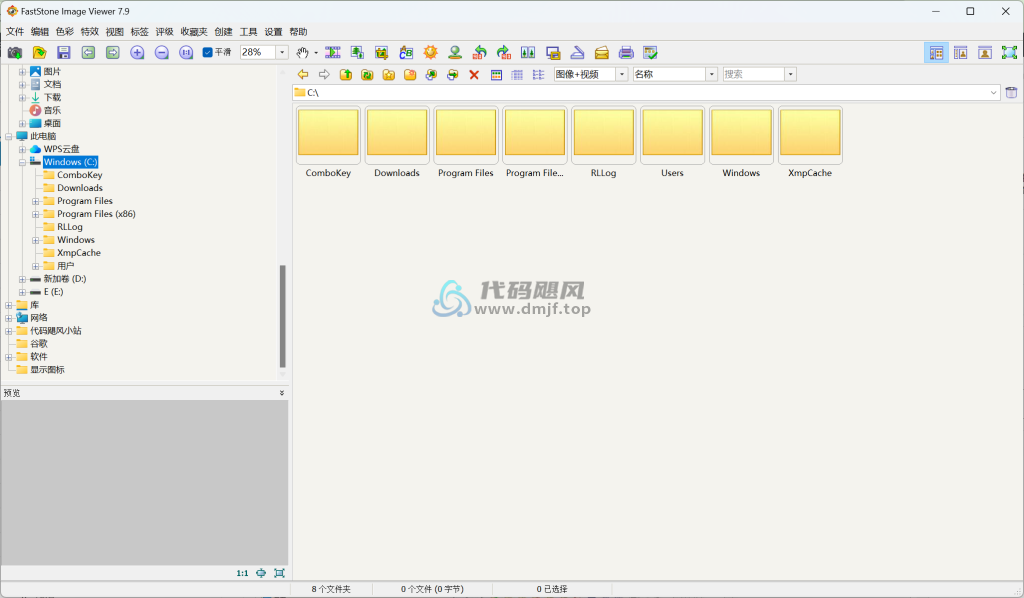Open the 工具 menu

click(248, 31)
